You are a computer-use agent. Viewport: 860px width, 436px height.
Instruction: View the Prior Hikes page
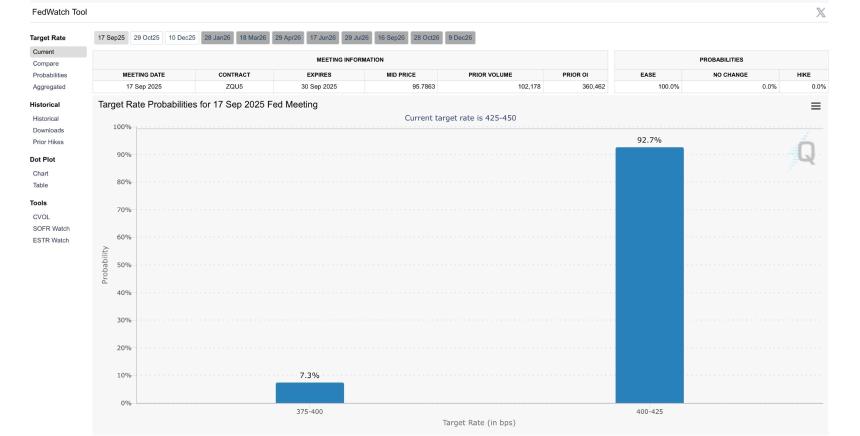point(49,142)
